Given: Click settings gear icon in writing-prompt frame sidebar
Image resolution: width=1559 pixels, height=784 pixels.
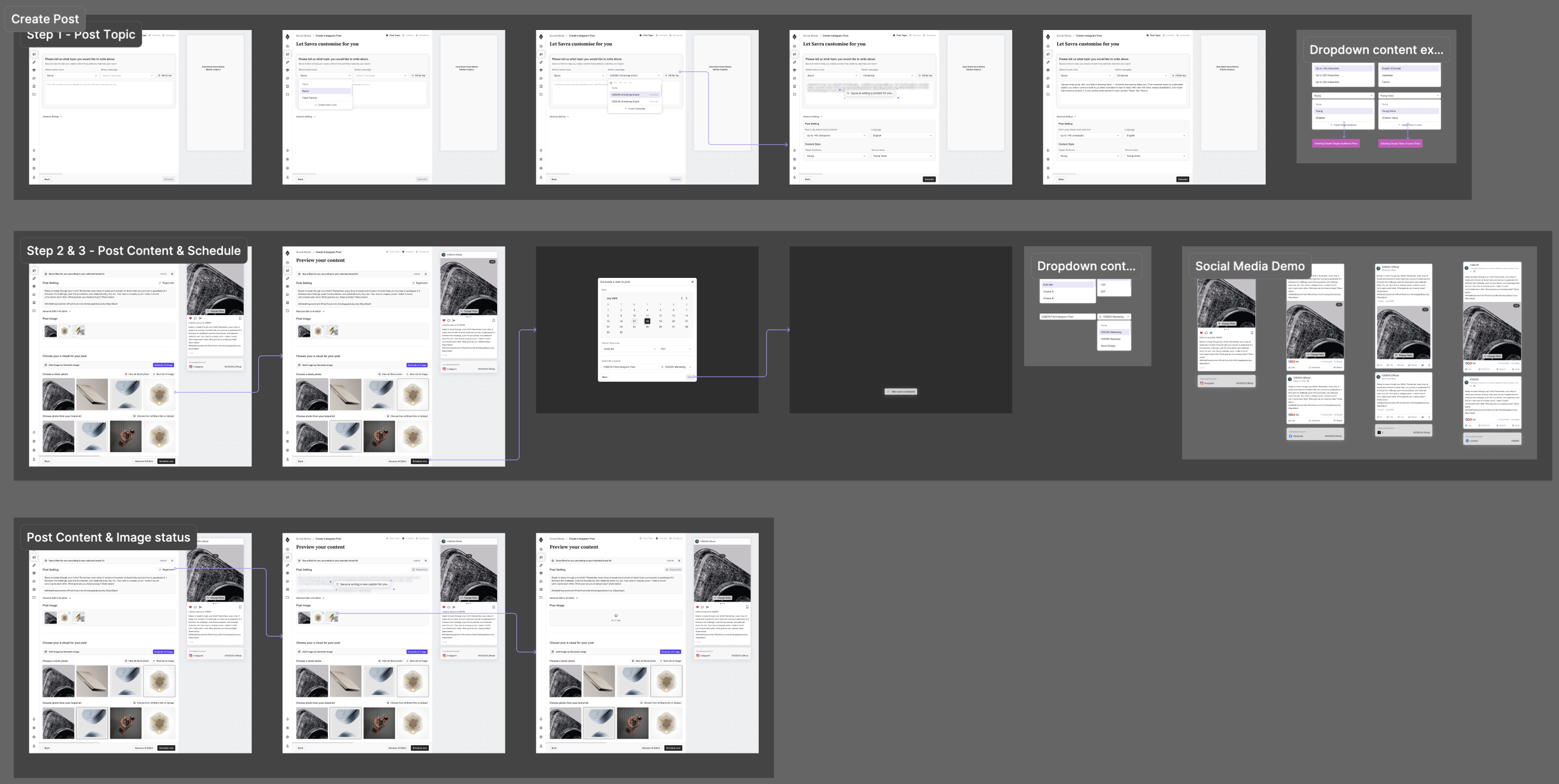Looking at the screenshot, I should (x=795, y=168).
